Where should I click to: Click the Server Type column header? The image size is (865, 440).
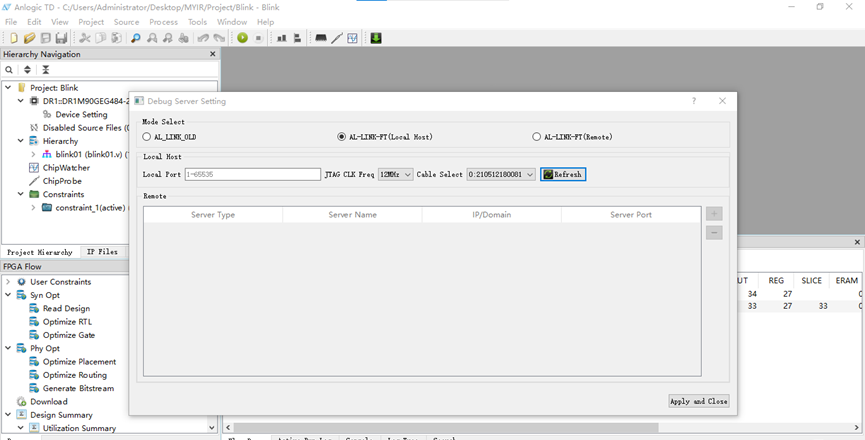pos(213,215)
